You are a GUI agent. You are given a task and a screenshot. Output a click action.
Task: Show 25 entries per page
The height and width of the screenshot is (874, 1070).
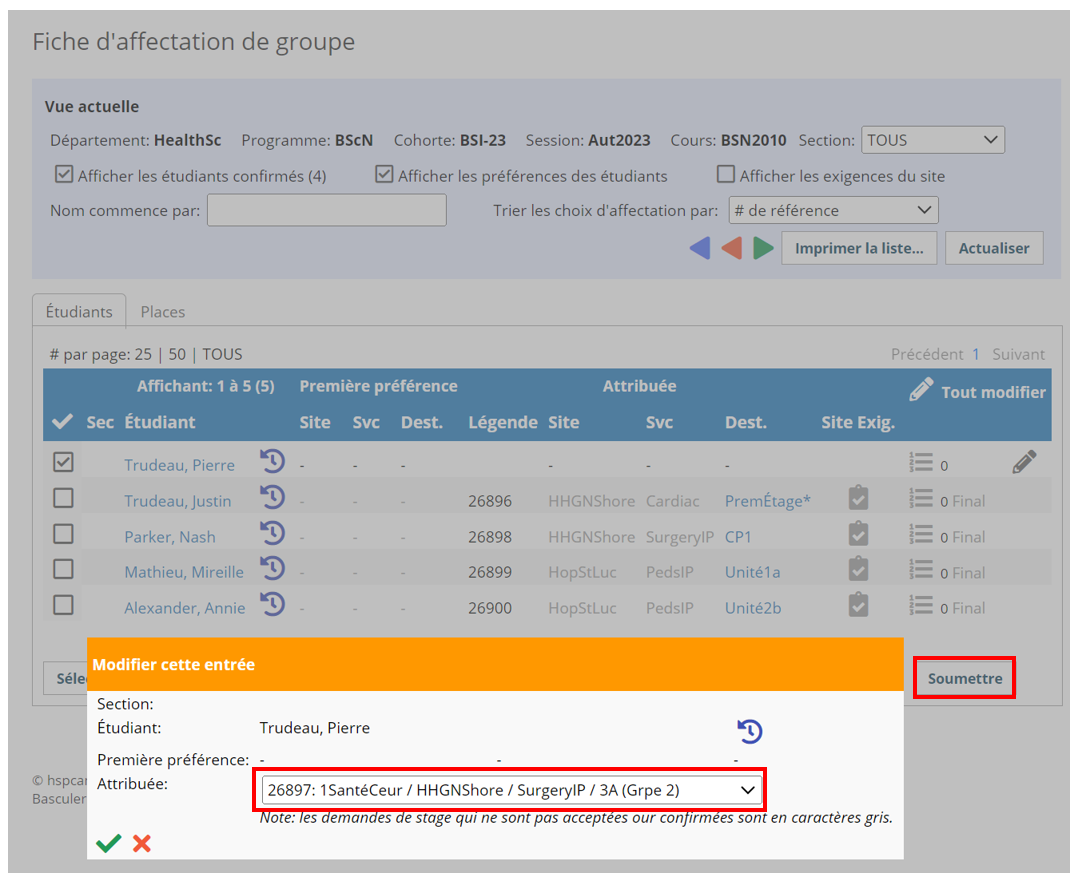pos(143,354)
